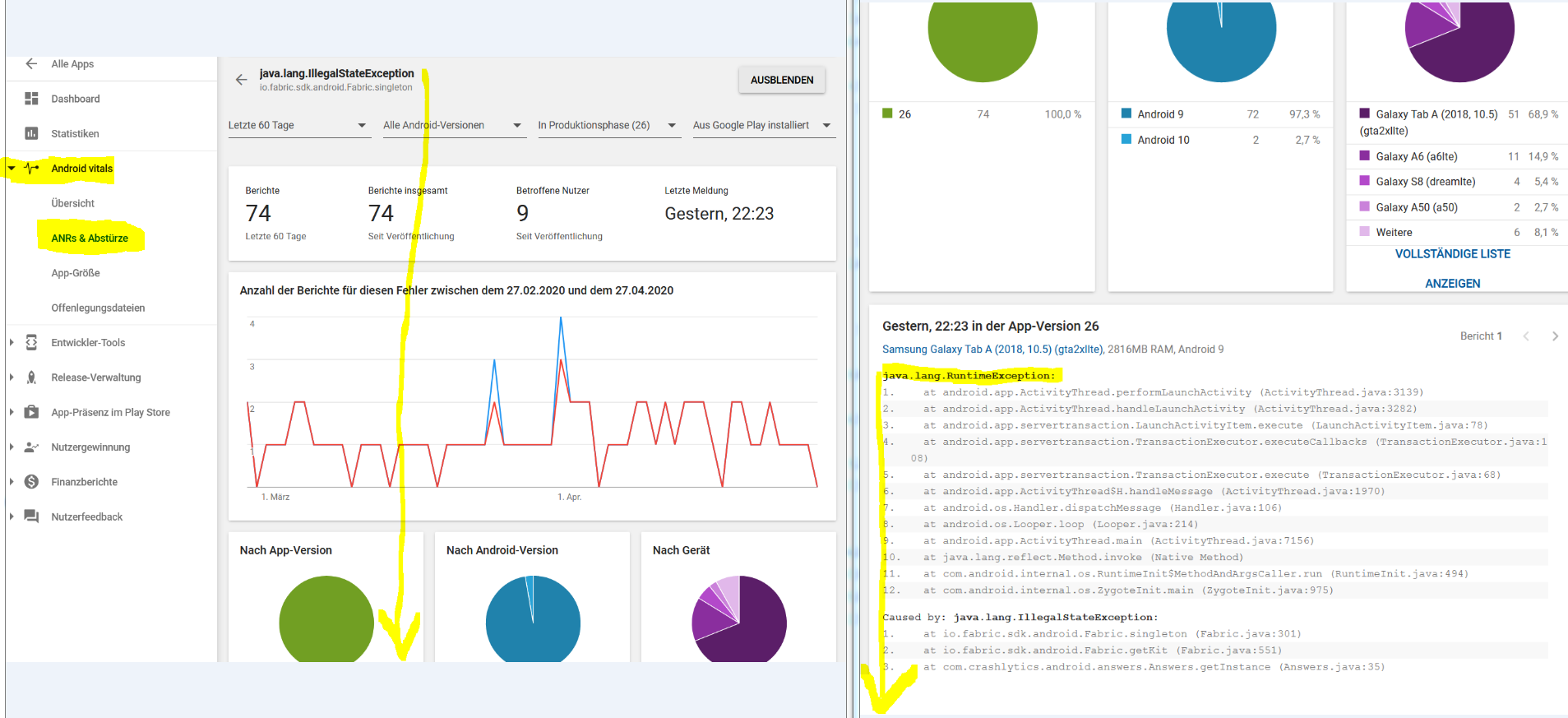Select ANRs & Abstürze menu item
This screenshot has width=1568, height=718.
point(90,239)
